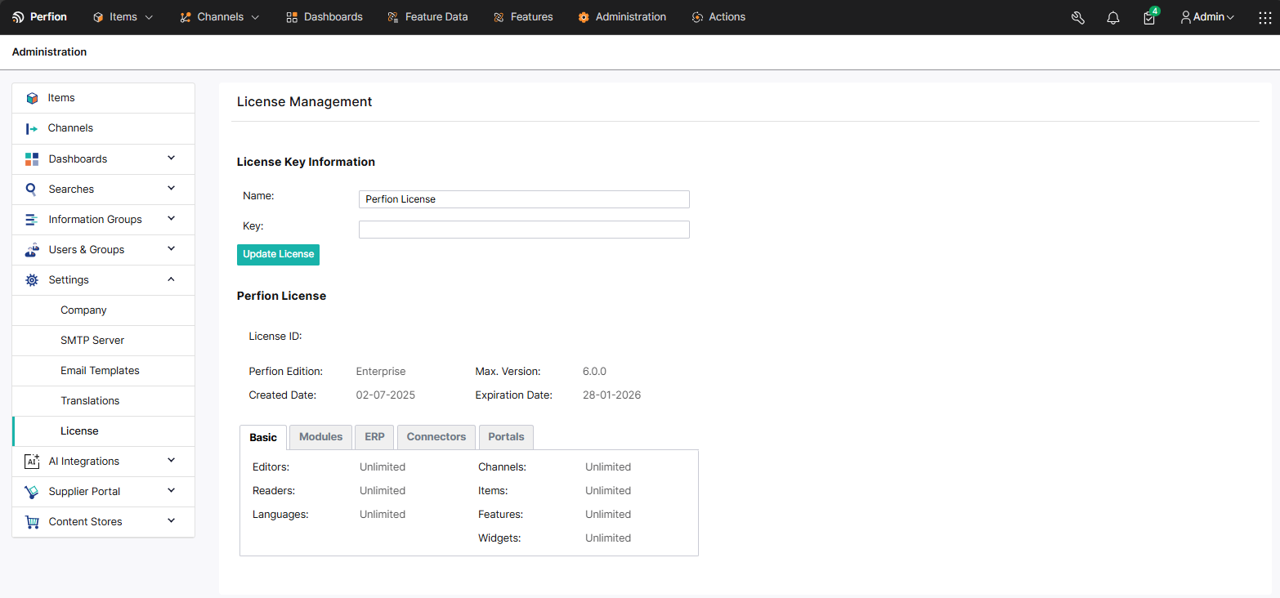Select the Basic tab
Viewport: 1280px width, 598px height.
point(263,437)
